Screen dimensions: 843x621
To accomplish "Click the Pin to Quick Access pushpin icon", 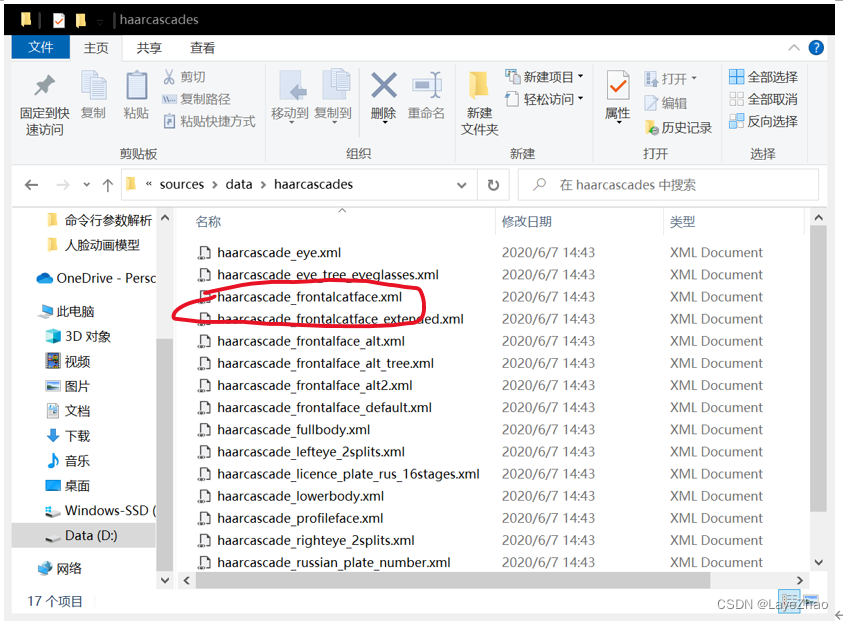I will [45, 85].
